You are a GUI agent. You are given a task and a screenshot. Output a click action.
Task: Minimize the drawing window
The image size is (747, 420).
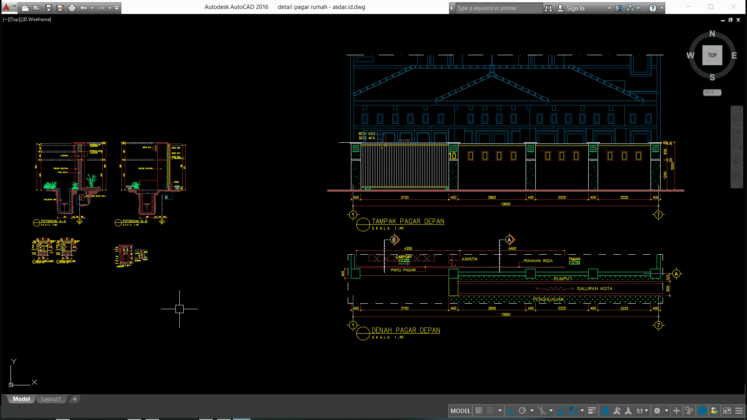pos(723,20)
